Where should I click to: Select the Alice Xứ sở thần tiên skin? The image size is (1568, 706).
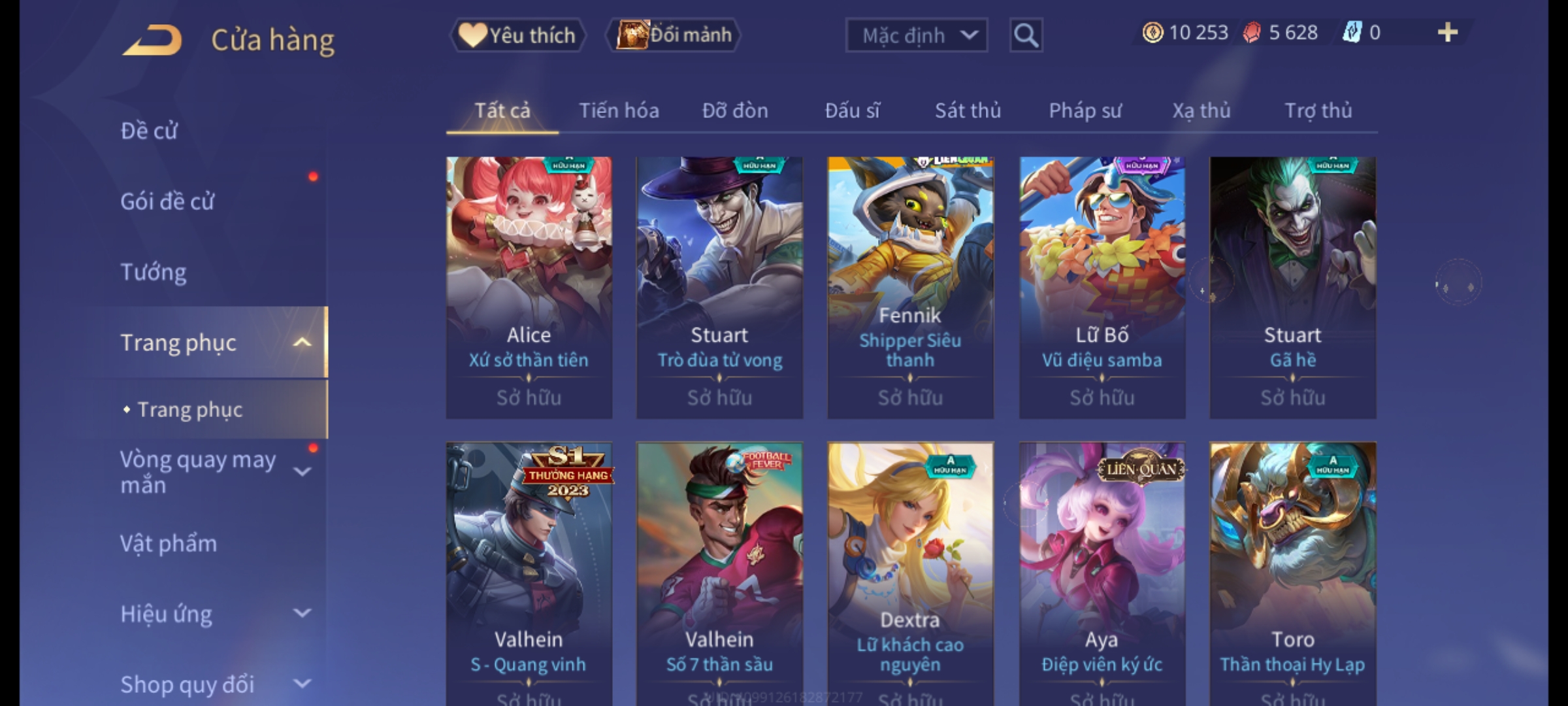tap(529, 288)
